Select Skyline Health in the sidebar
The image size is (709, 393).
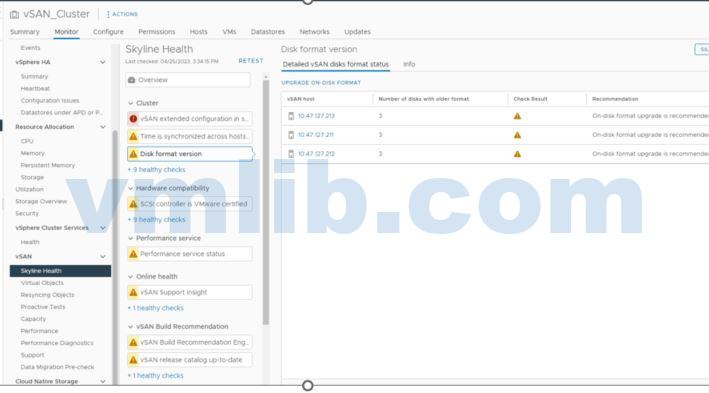[60, 271]
